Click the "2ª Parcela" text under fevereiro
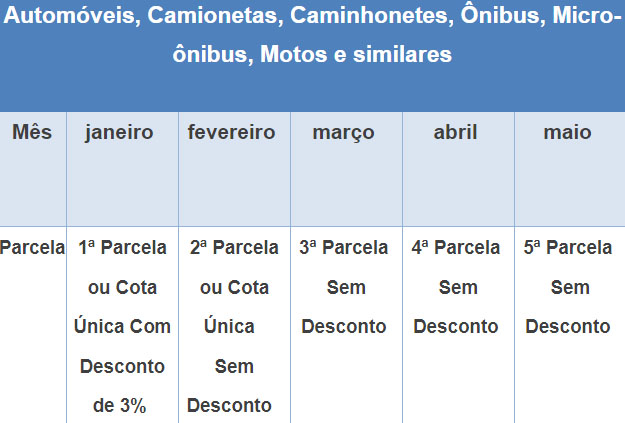Viewport: 625px width, 423px height. tap(234, 248)
